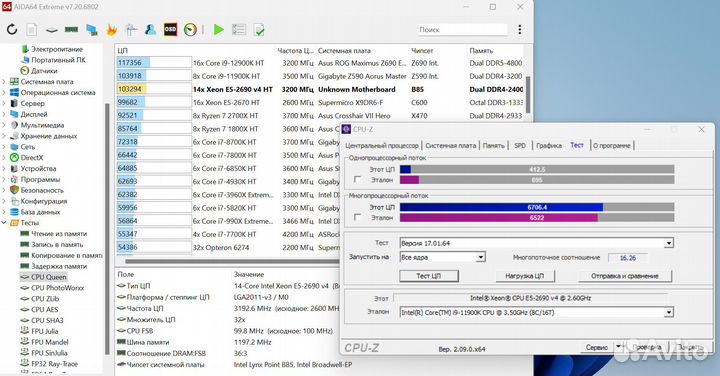The width and height of the screenshot is (720, 376).
Task: Click the memory module benchmark toolbar icon
Action: click(x=71, y=30)
